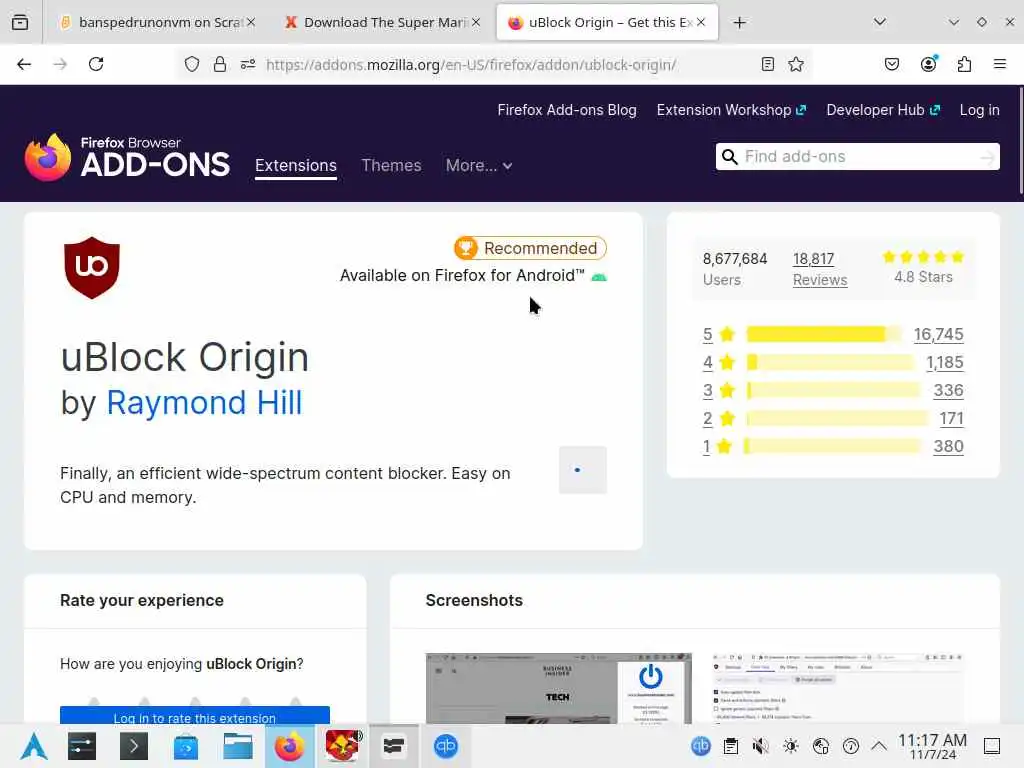
Task: Bookmark this page with star icon
Action: [x=795, y=64]
